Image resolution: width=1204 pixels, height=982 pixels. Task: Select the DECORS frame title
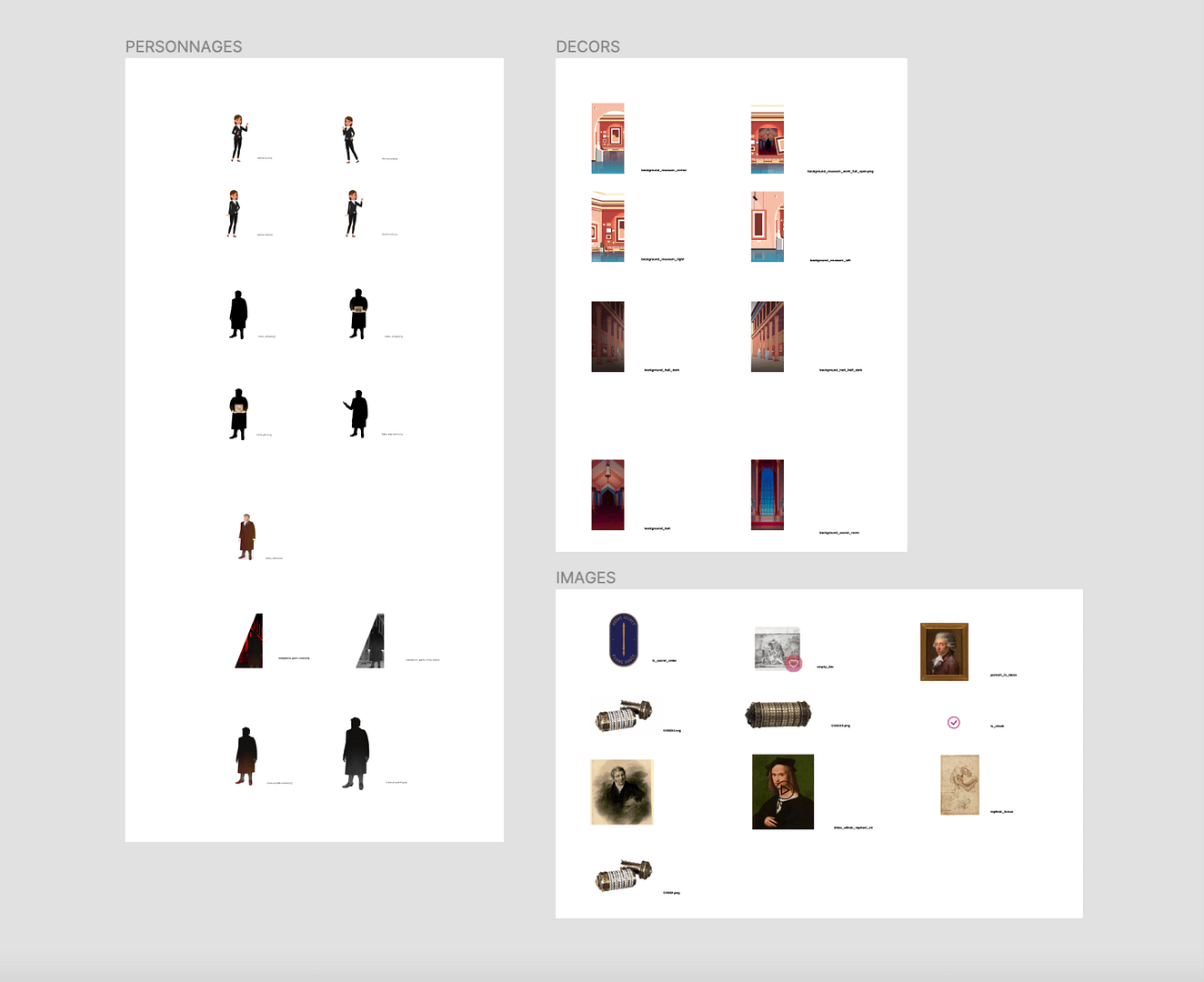tap(588, 46)
